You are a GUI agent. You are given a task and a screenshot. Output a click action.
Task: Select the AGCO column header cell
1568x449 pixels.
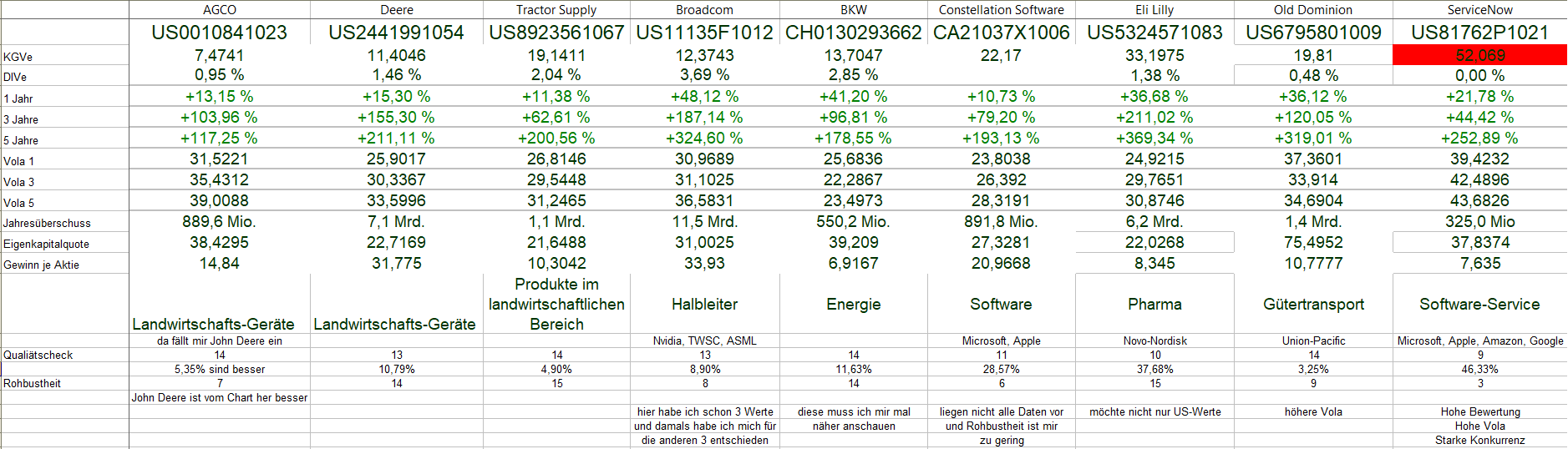[x=220, y=10]
